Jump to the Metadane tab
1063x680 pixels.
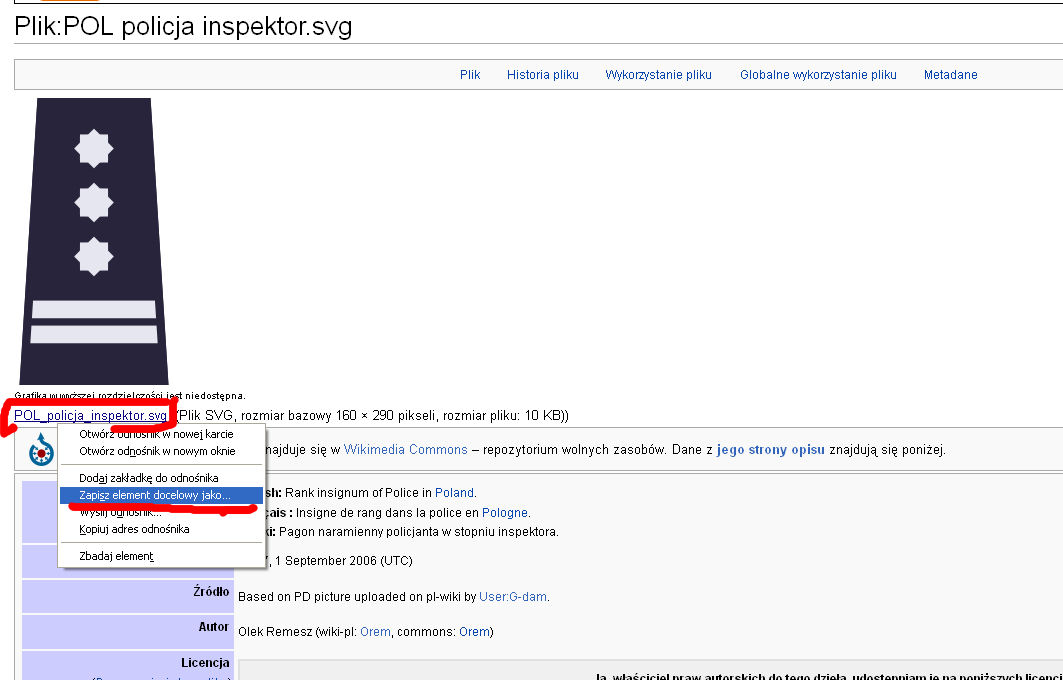[x=950, y=75]
